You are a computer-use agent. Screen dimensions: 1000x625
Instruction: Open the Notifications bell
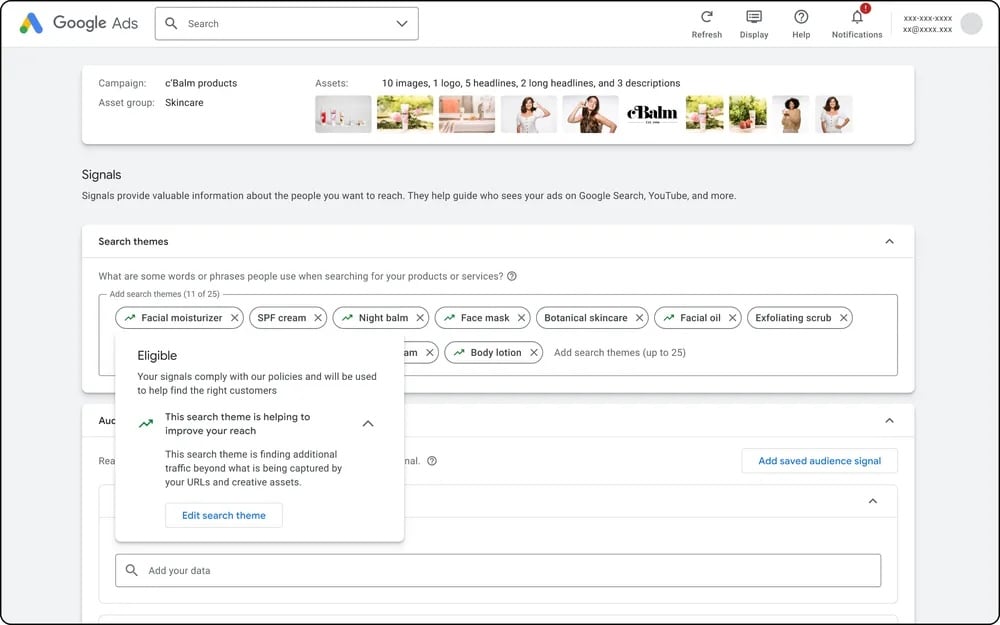857,17
